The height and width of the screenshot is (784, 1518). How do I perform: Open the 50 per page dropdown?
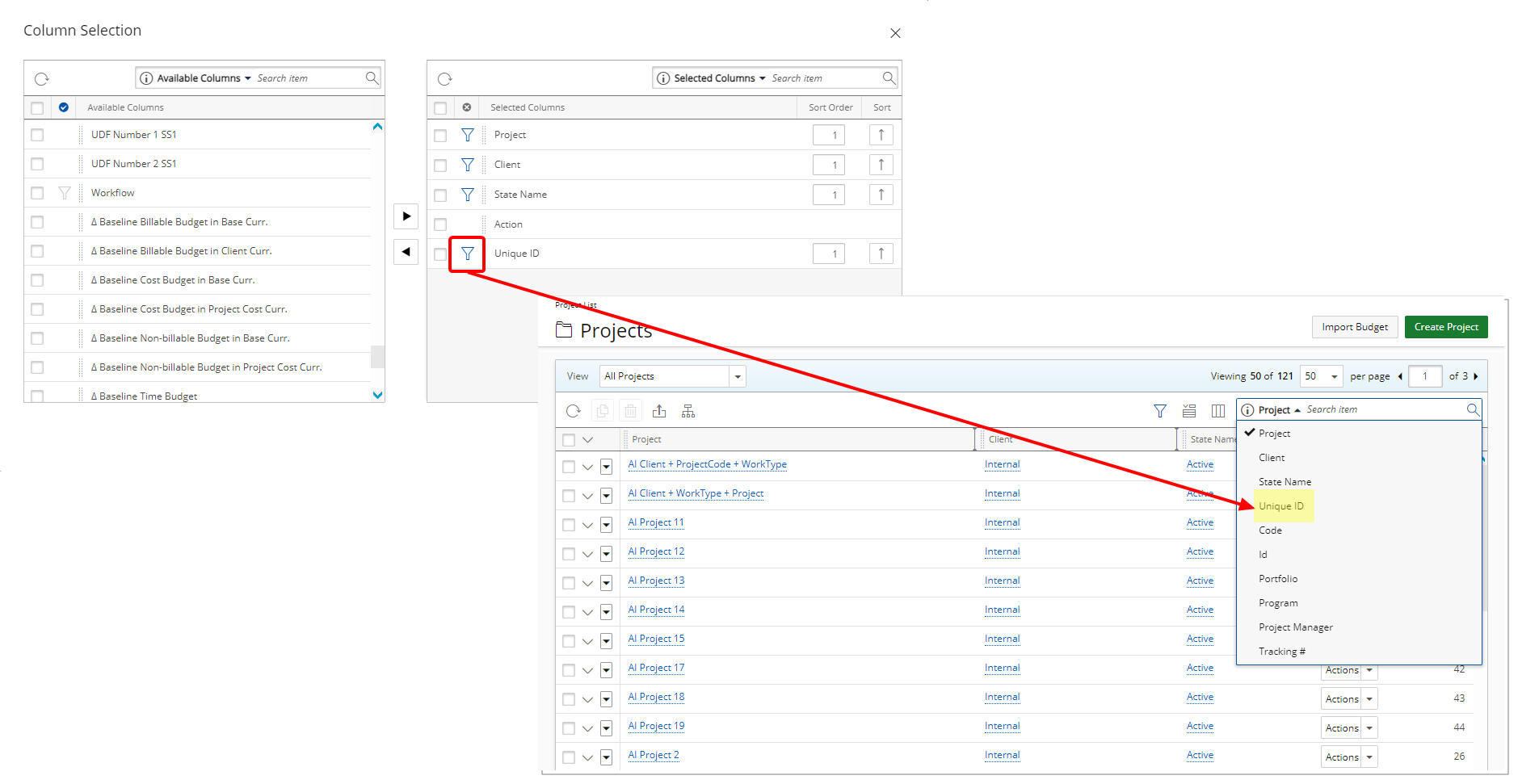point(1334,376)
